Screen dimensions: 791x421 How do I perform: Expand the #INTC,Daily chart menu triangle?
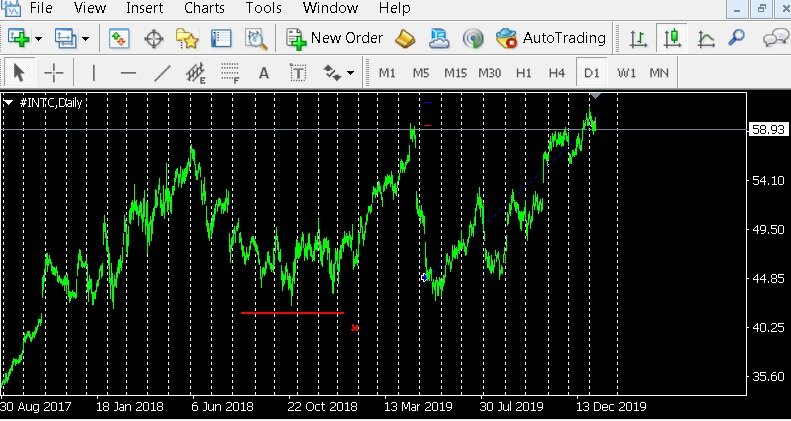[x=8, y=103]
